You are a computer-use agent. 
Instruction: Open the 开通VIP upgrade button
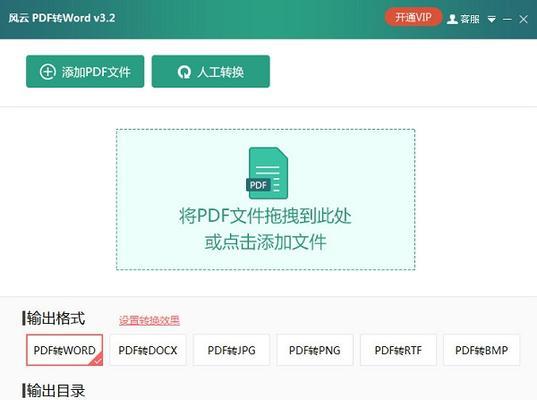point(413,17)
